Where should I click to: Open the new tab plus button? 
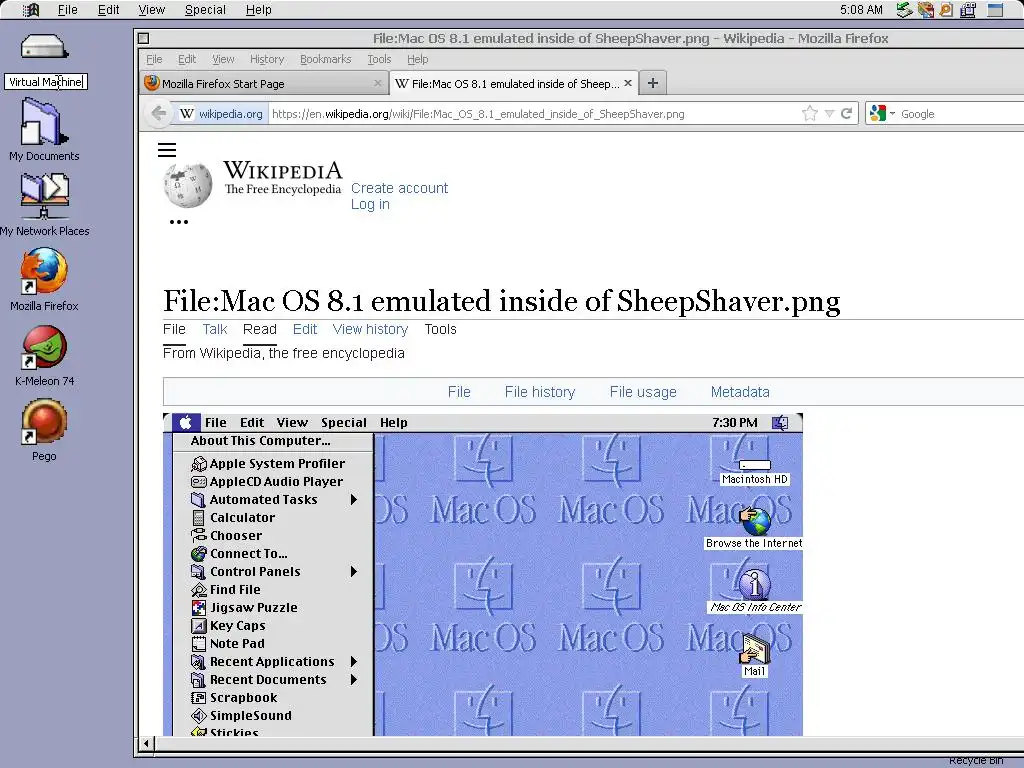652,83
